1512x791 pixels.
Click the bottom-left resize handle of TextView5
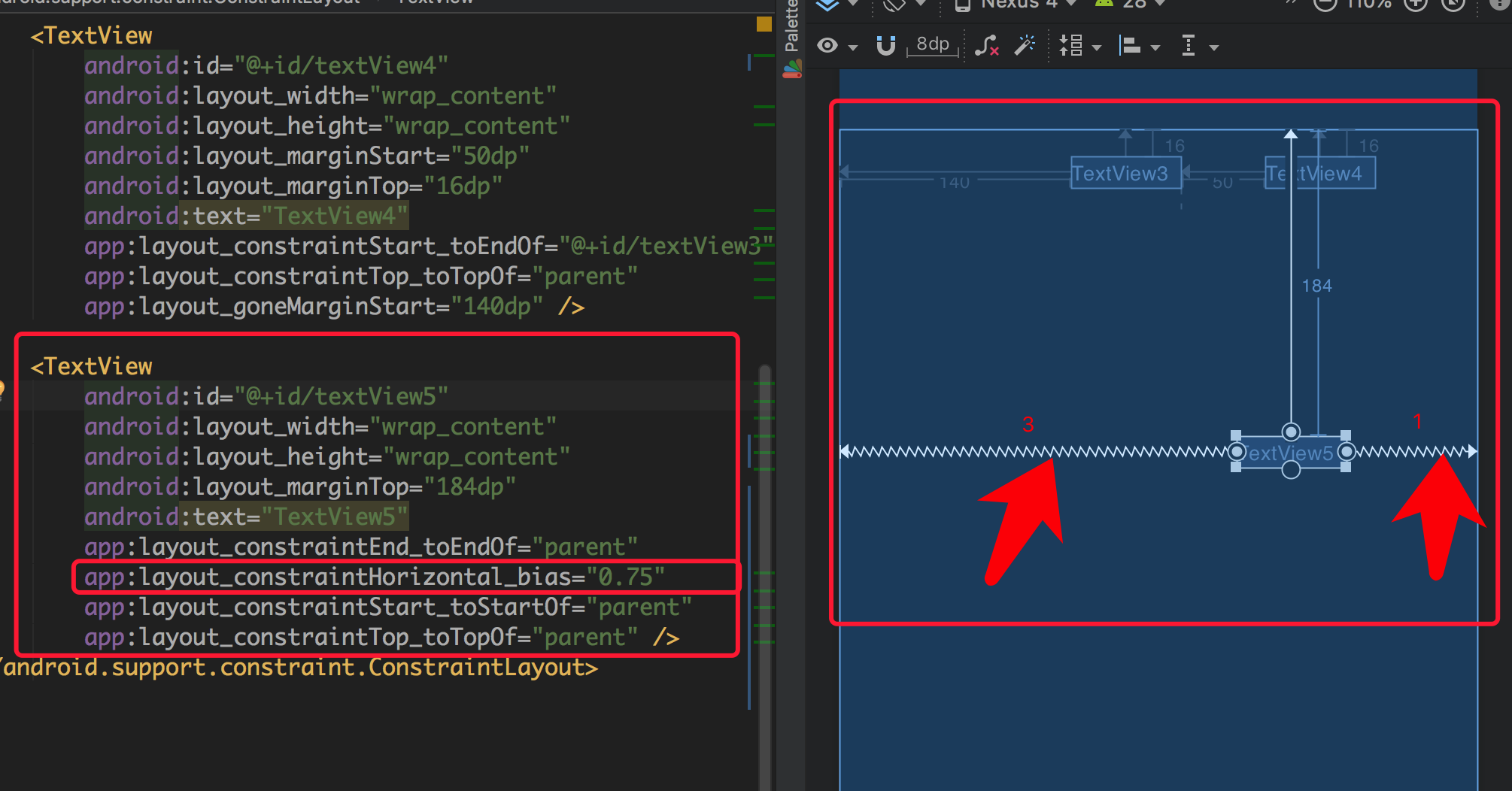point(1236,468)
